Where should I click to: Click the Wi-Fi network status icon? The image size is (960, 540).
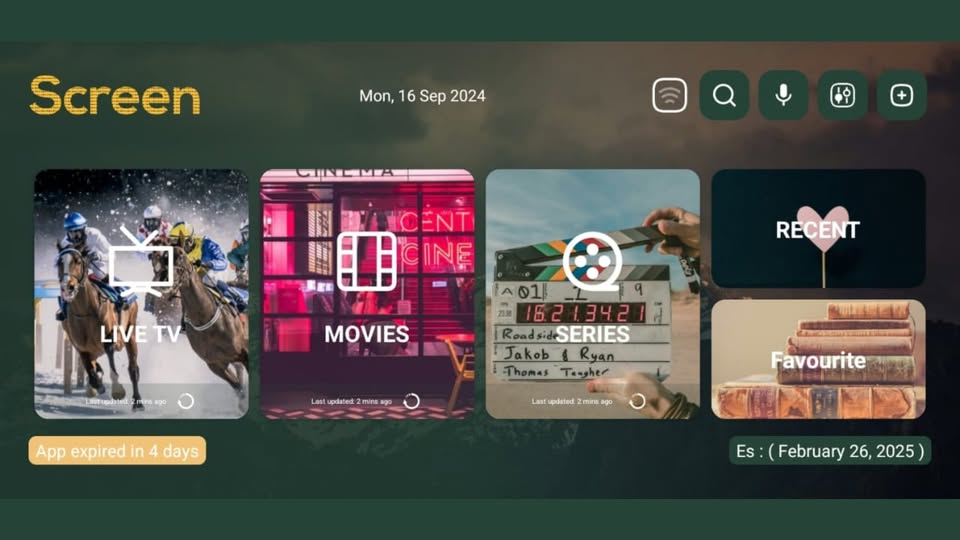pyautogui.click(x=669, y=96)
